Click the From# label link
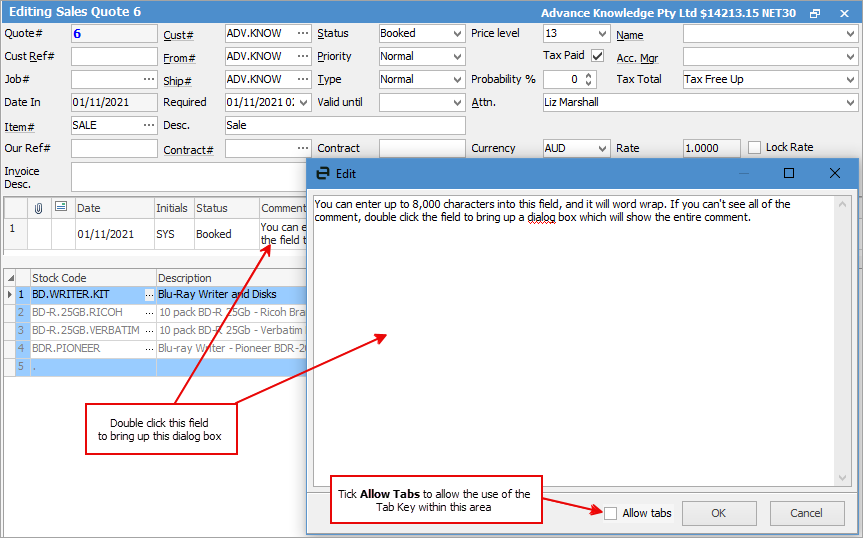863x538 pixels. 179,58
